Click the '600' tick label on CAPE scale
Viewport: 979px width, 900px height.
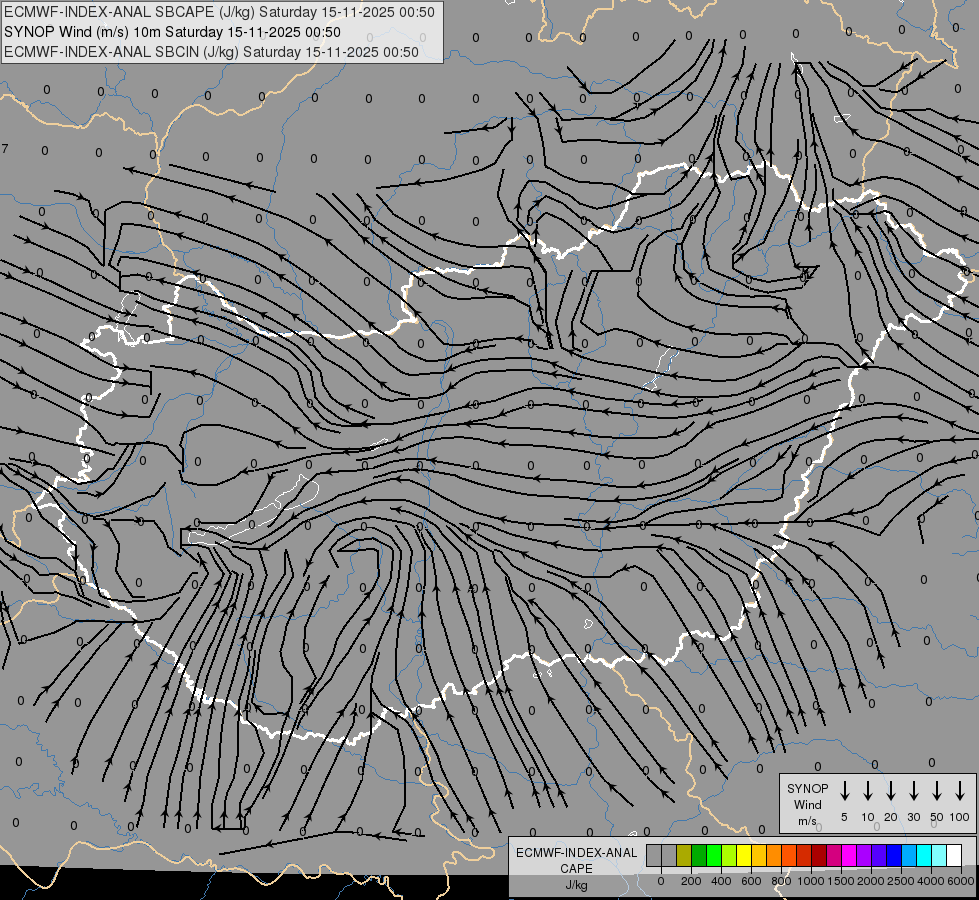(x=751, y=881)
